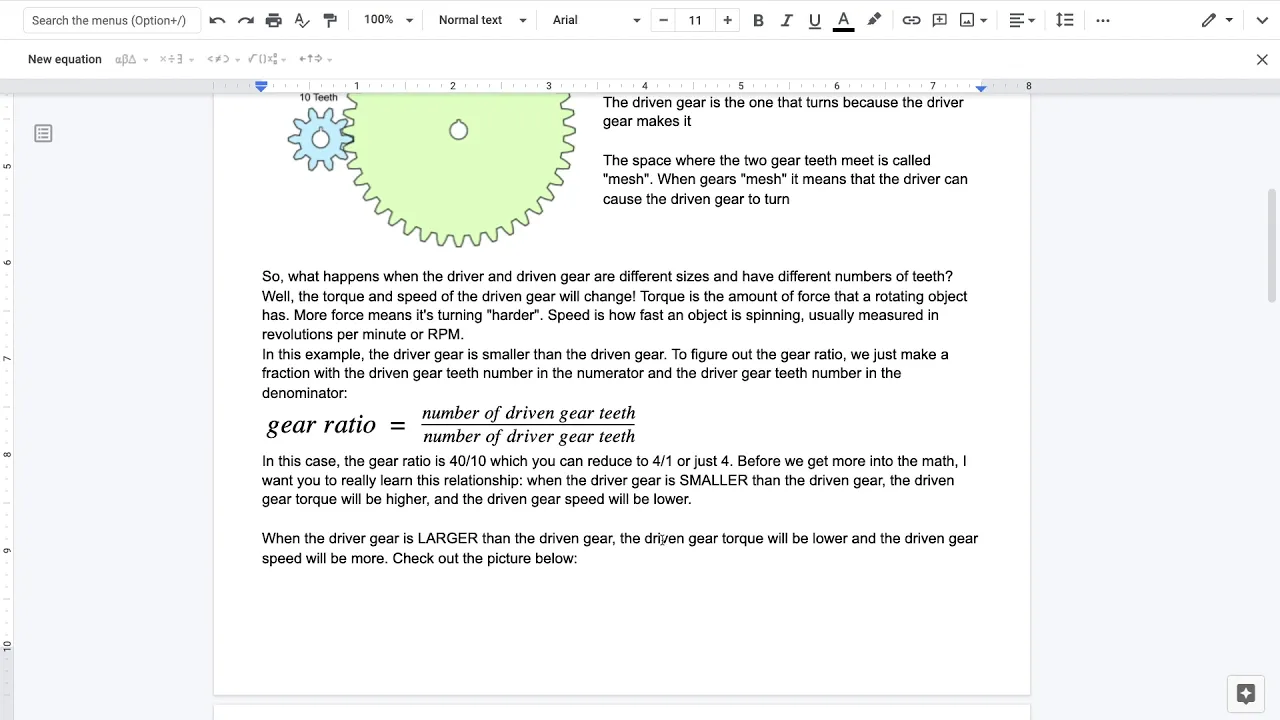Open the math operations equation dropdown
Image resolution: width=1280 pixels, height=720 pixels.
269,59
